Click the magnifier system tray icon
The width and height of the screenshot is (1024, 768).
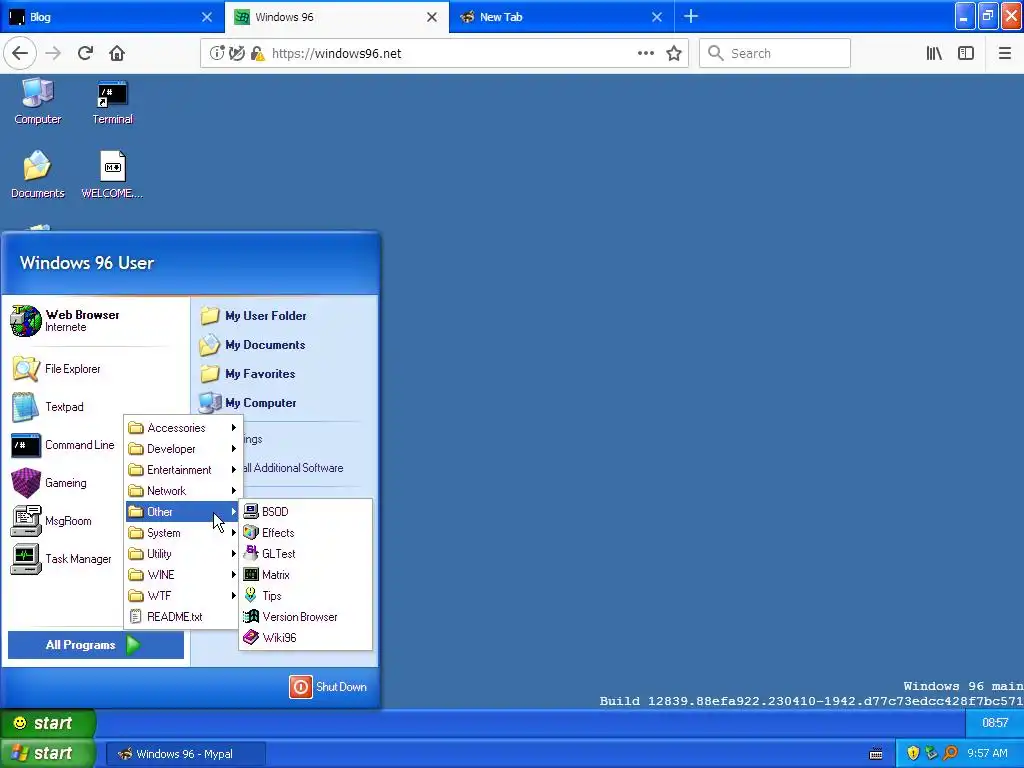(x=950, y=754)
